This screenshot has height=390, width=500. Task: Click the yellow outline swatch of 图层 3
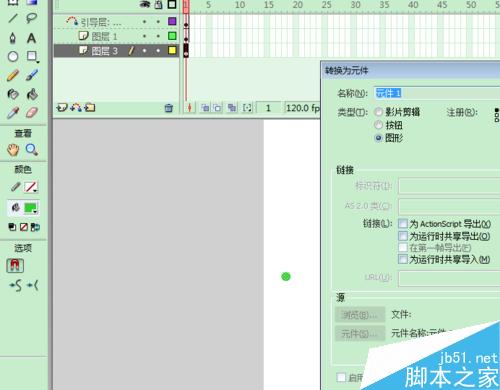(x=172, y=50)
